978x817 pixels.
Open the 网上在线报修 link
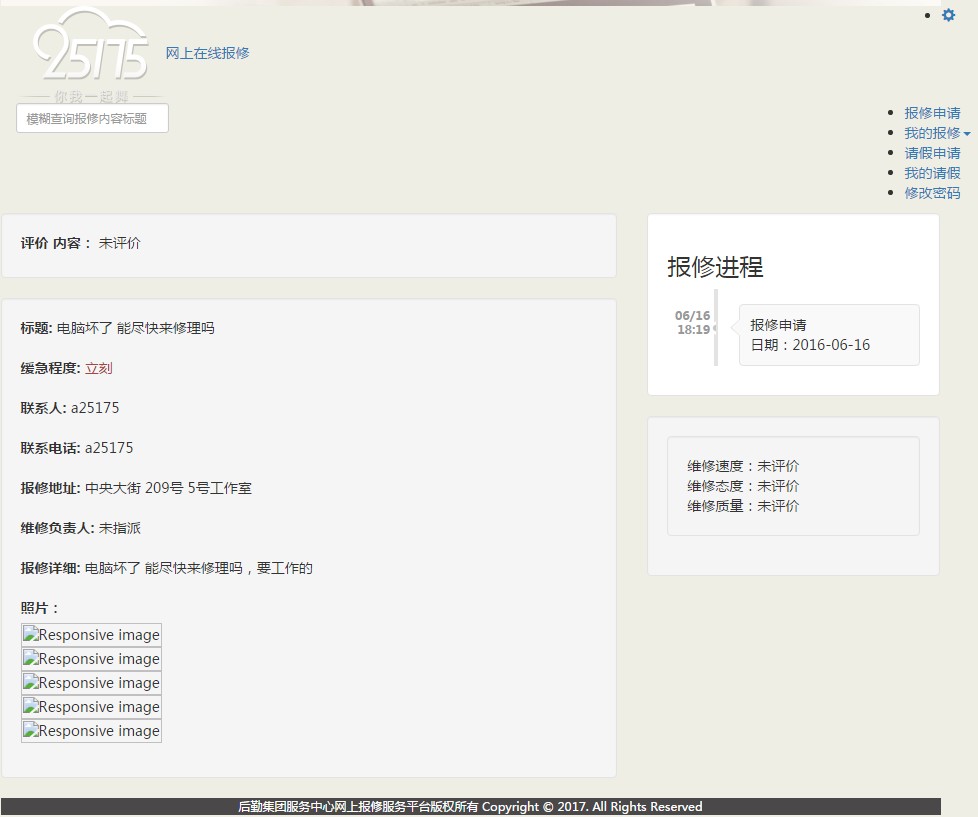coord(207,53)
